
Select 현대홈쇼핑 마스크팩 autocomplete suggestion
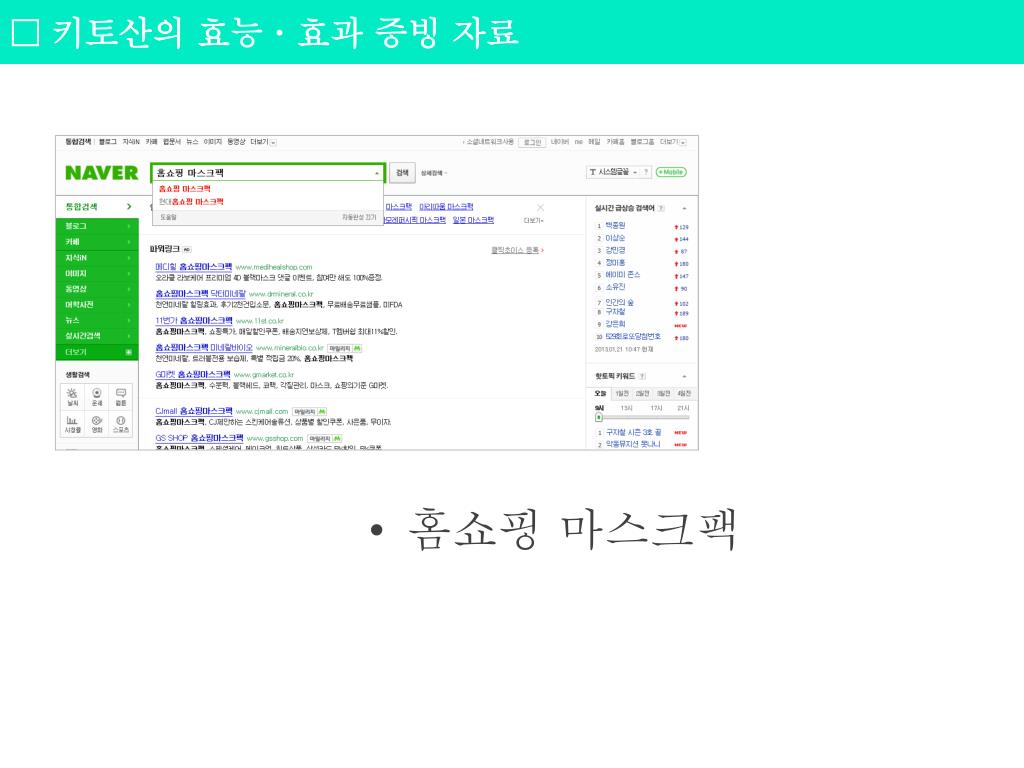tap(191, 202)
